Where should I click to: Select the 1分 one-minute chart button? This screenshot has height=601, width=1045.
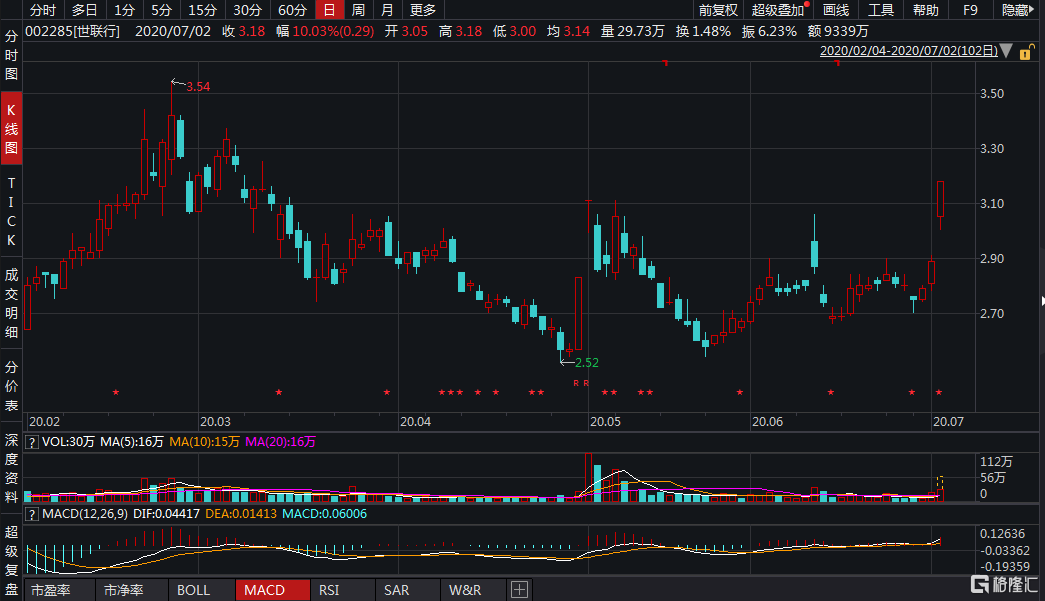[x=124, y=10]
